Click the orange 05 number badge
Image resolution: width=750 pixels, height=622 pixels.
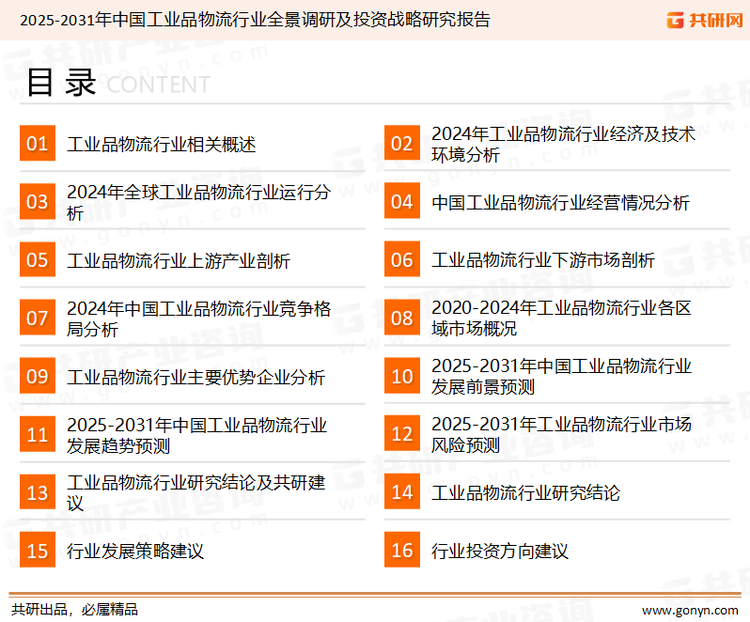(x=37, y=259)
